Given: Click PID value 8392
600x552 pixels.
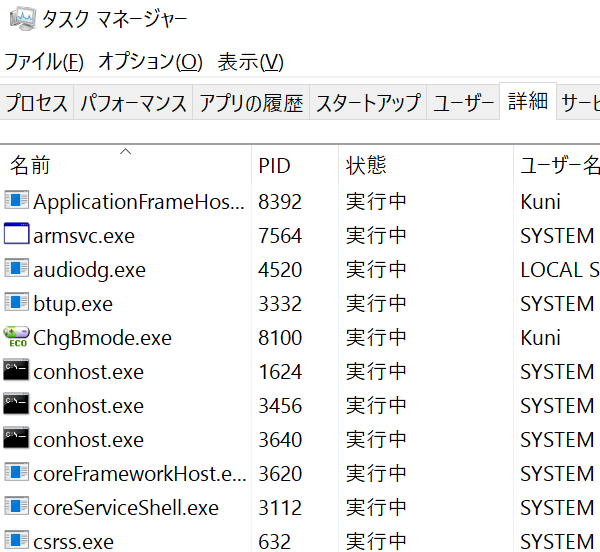Looking at the screenshot, I should (x=280, y=202).
